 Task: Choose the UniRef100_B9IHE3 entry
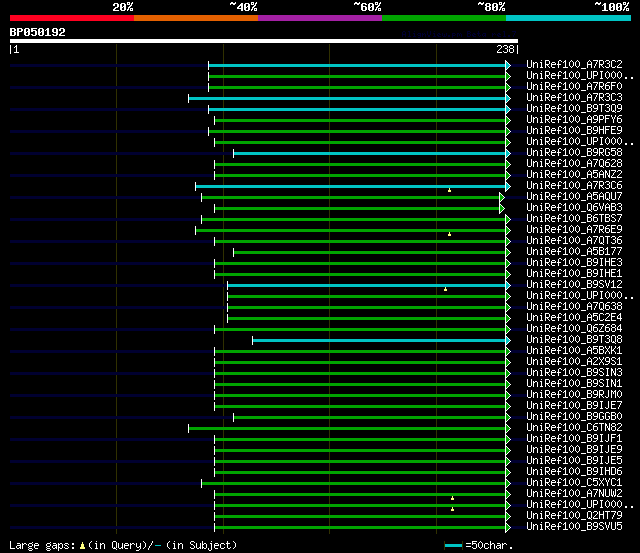pos(574,263)
